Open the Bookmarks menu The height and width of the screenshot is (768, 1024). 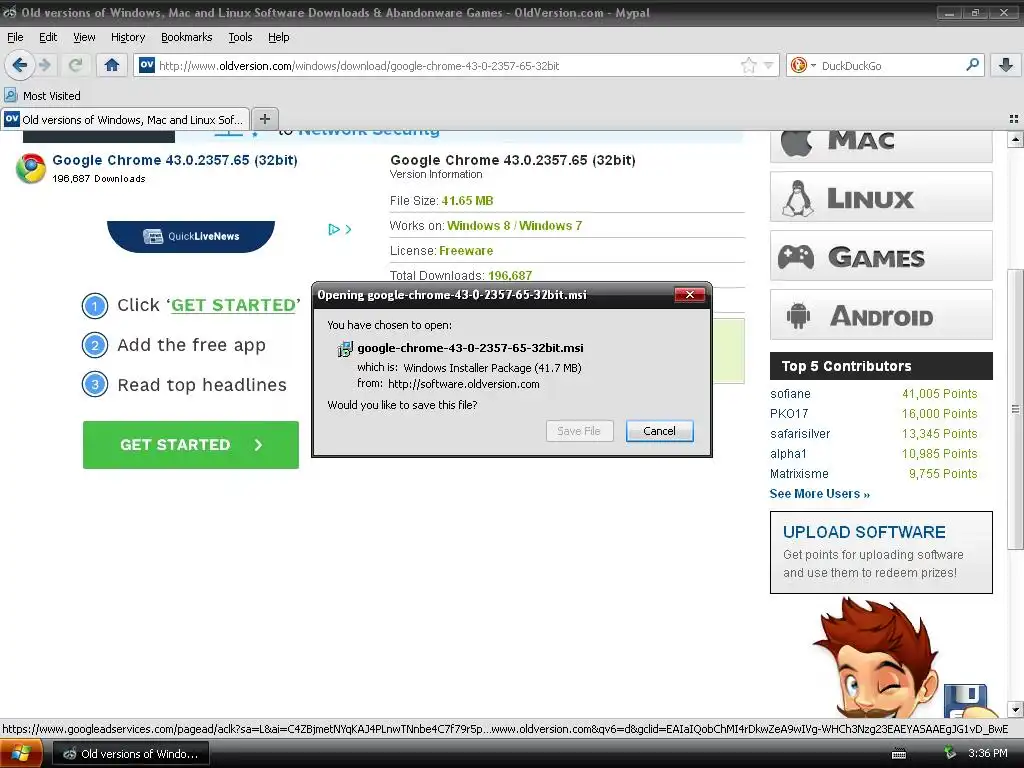187,37
